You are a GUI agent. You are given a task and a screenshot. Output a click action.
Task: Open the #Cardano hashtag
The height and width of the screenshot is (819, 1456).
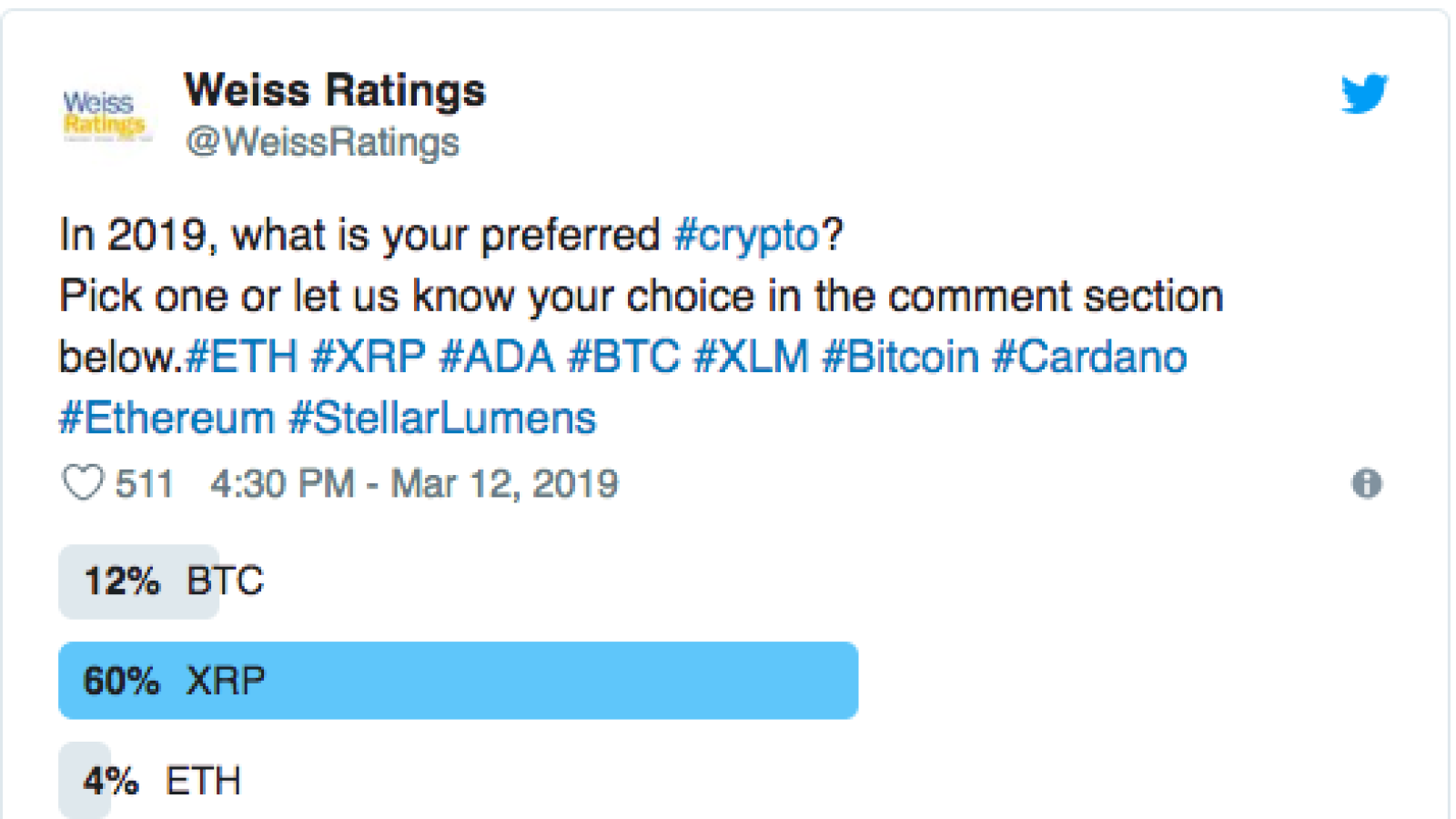pos(1089,357)
